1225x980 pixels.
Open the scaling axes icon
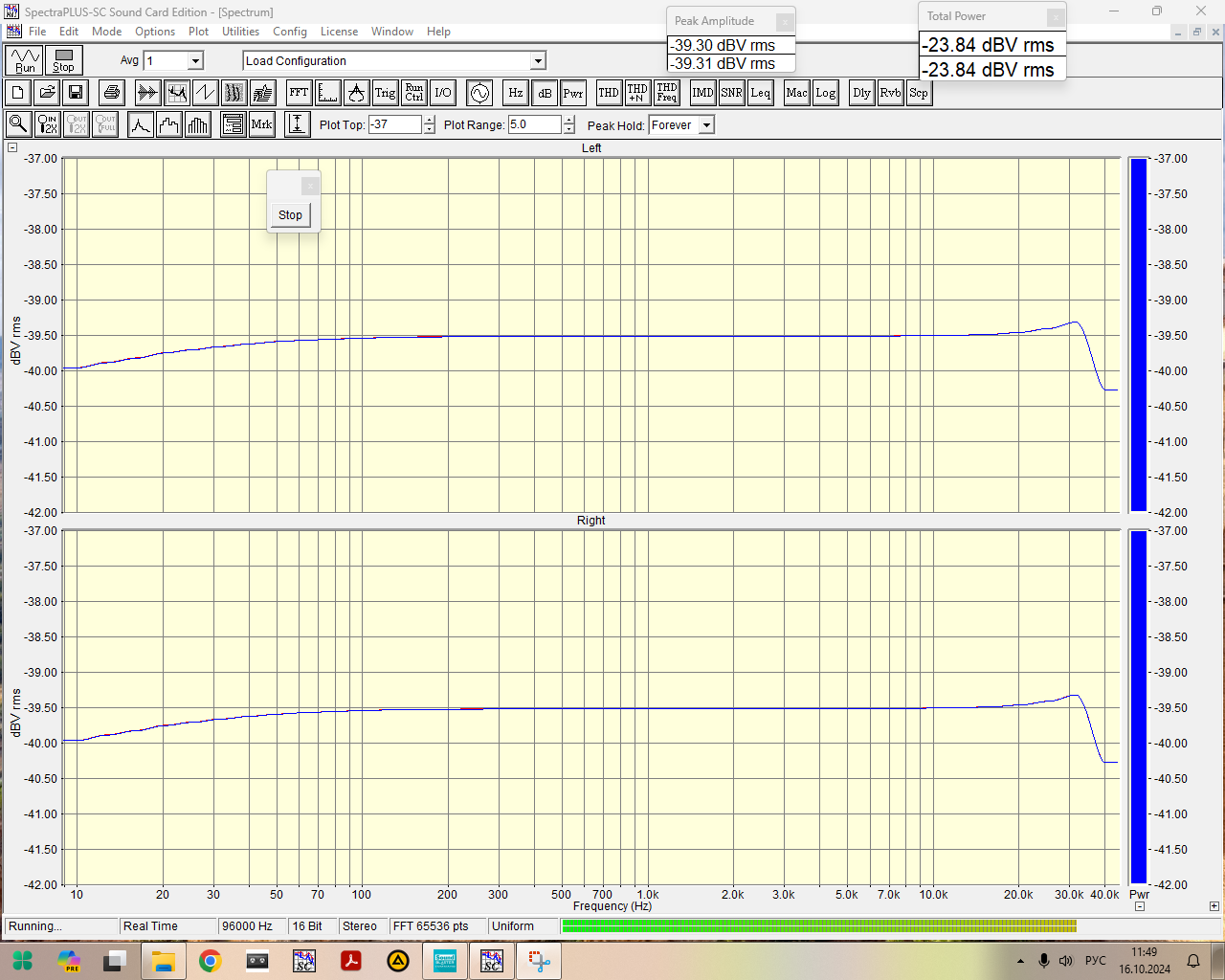point(327,93)
